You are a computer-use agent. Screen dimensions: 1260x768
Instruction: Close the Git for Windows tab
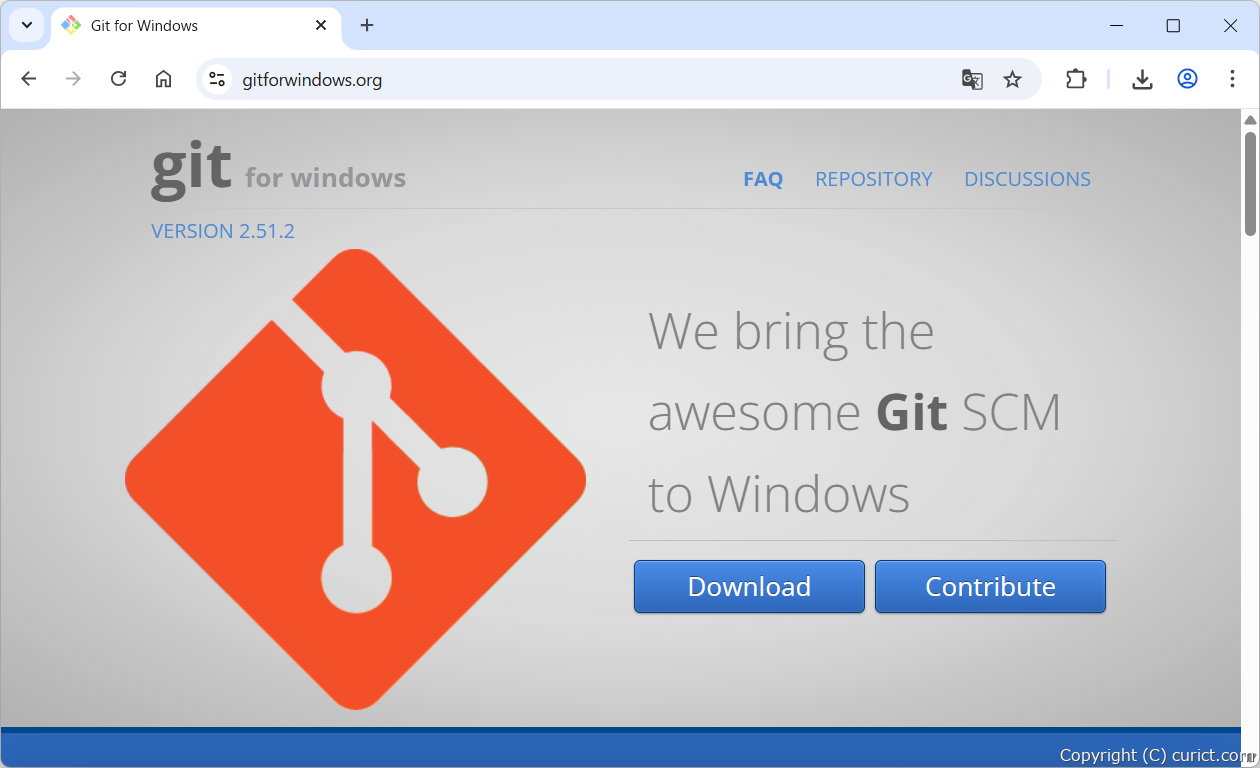[321, 25]
